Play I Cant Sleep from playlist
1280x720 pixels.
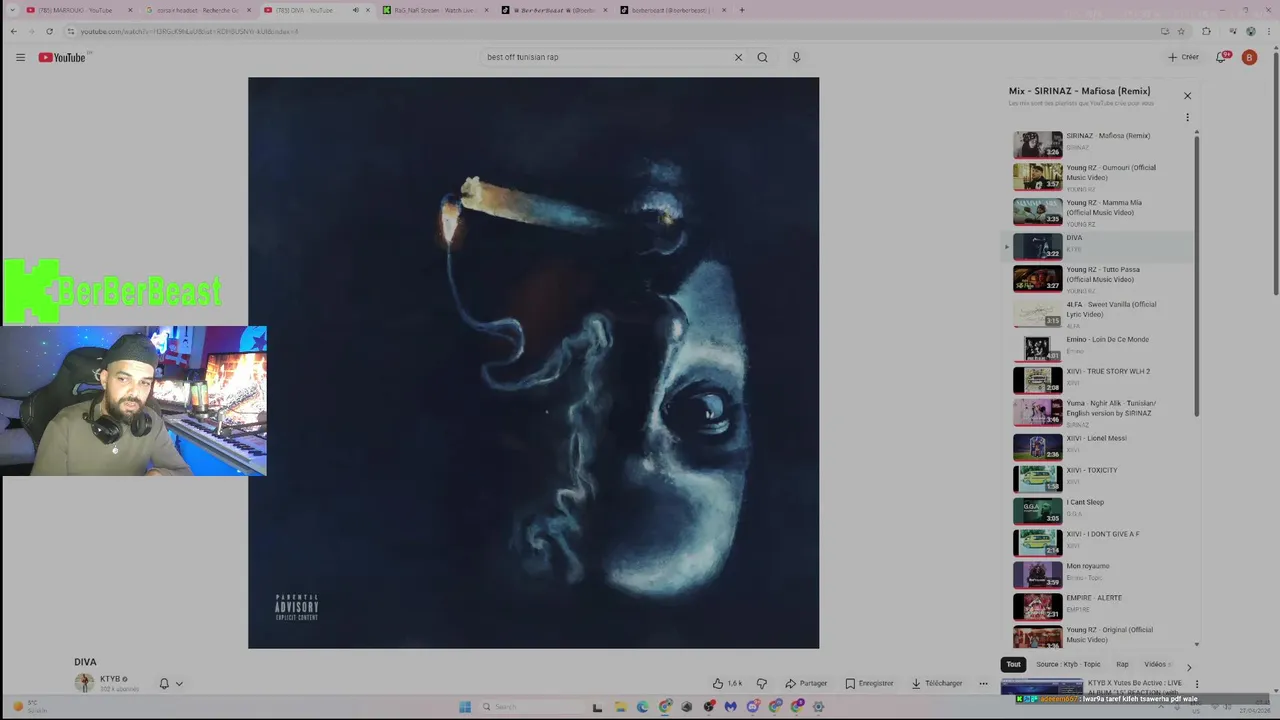point(1100,510)
